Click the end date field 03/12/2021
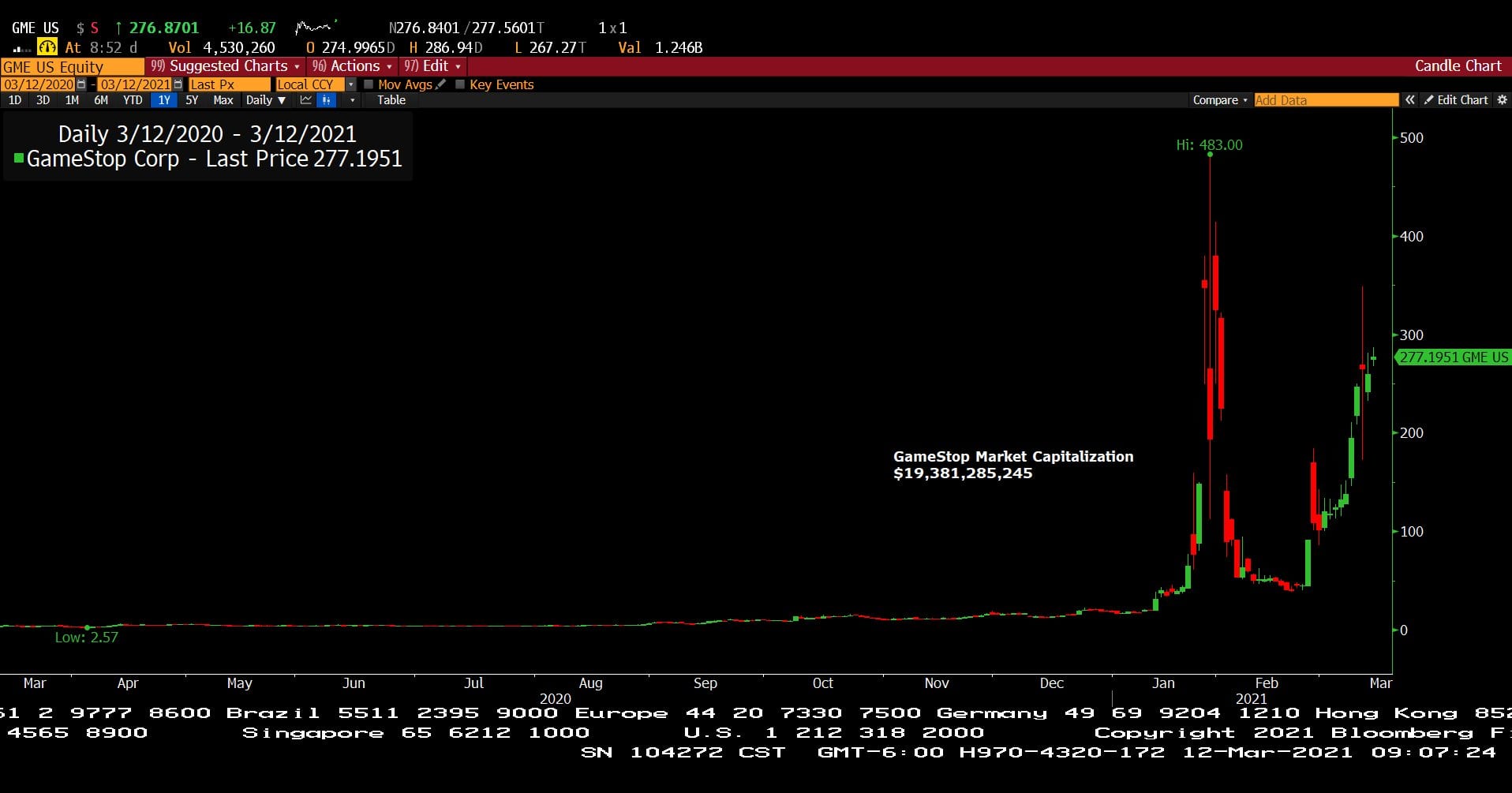The image size is (1512, 793). [135, 84]
